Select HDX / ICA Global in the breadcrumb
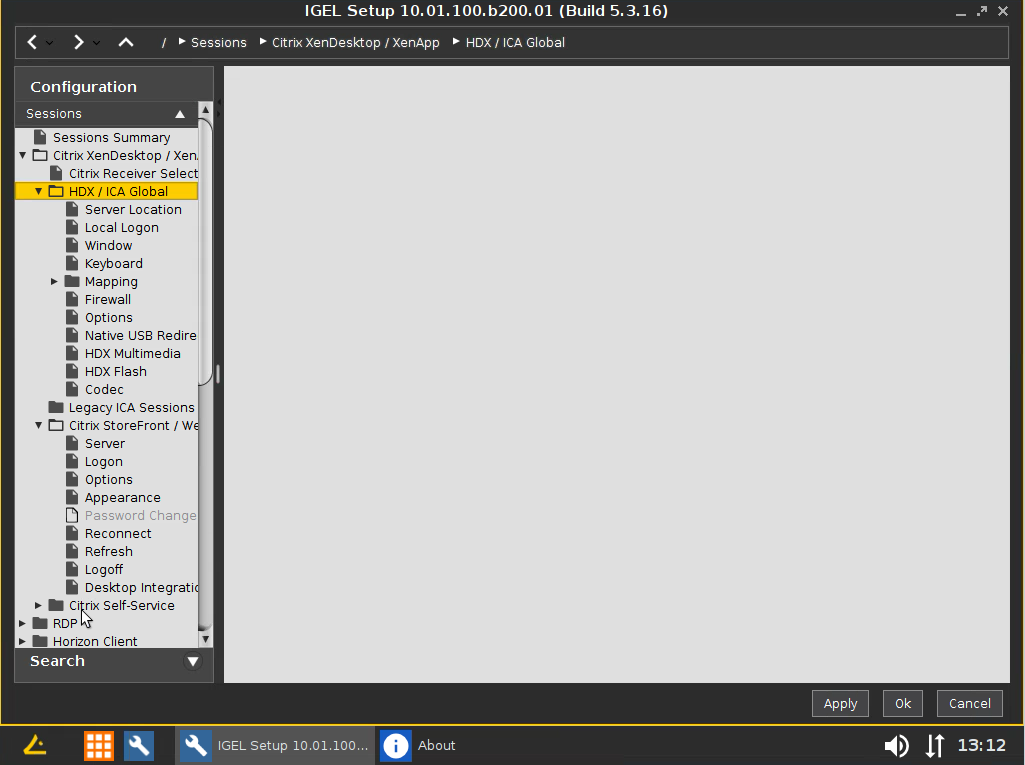 [513, 42]
